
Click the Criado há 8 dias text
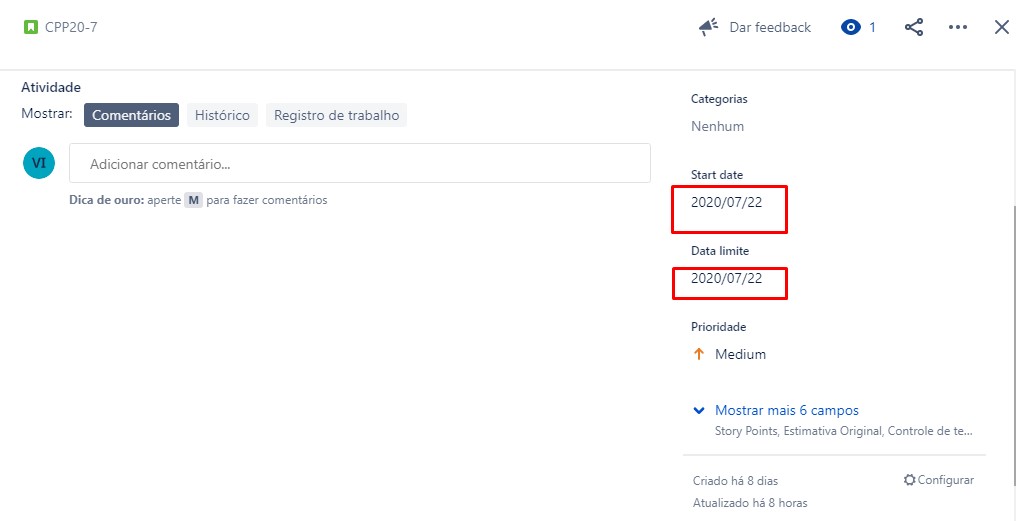[735, 481]
